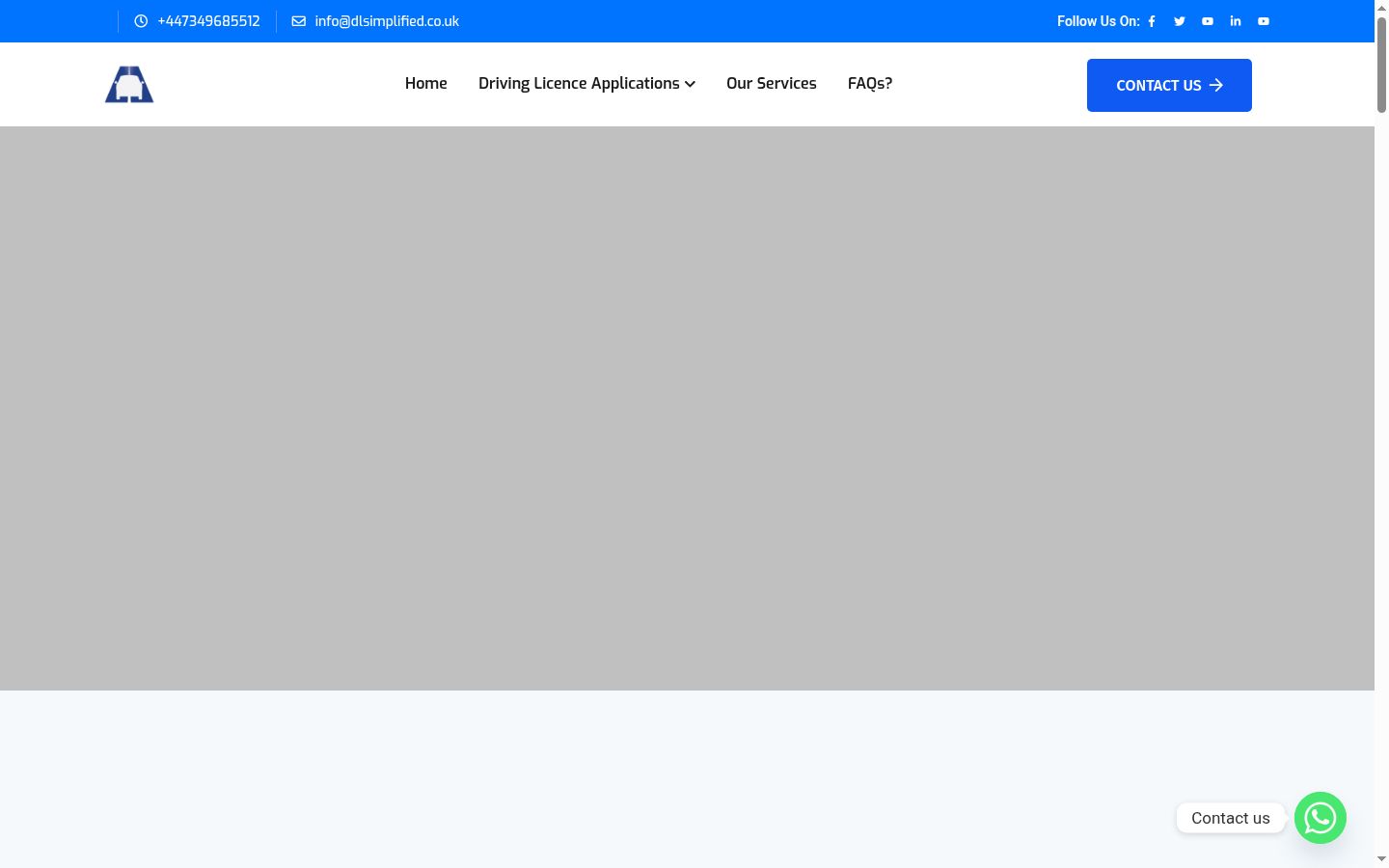Viewport: 1389px width, 868px height.
Task: Open the Twitter bird icon
Action: [1180, 21]
